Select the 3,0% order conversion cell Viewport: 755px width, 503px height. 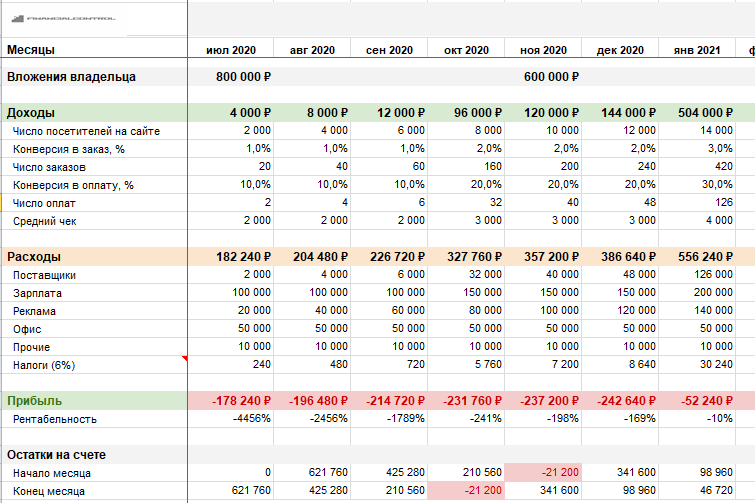(697, 149)
